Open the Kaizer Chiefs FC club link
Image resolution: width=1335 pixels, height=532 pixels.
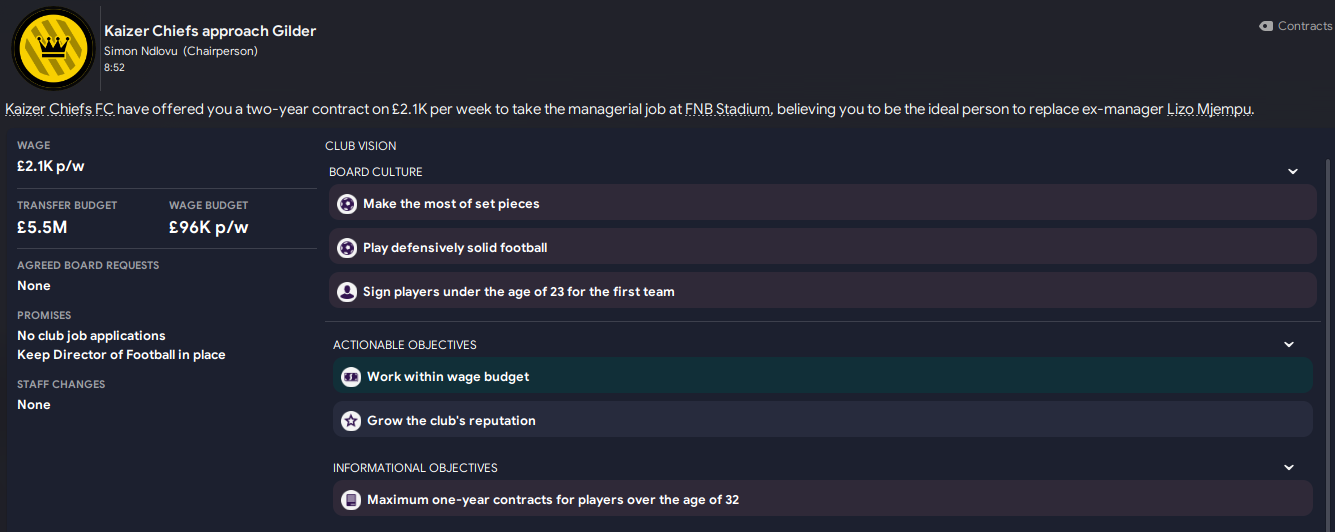click(59, 109)
